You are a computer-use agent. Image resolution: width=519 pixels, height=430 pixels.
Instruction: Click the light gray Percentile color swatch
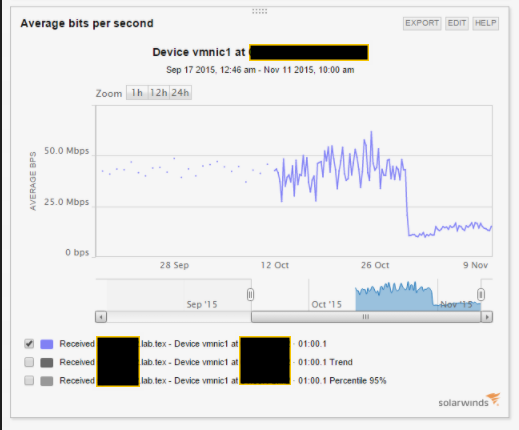click(x=47, y=381)
